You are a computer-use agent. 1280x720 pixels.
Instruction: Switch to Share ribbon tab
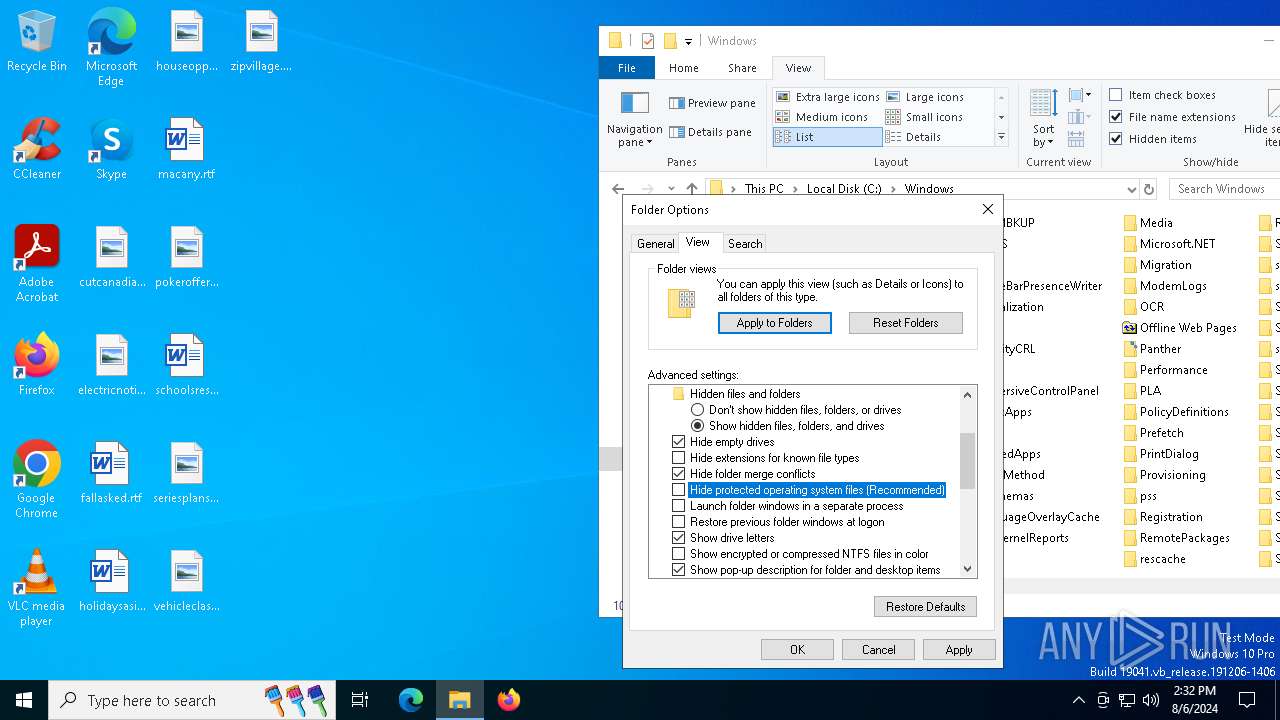pos(742,68)
